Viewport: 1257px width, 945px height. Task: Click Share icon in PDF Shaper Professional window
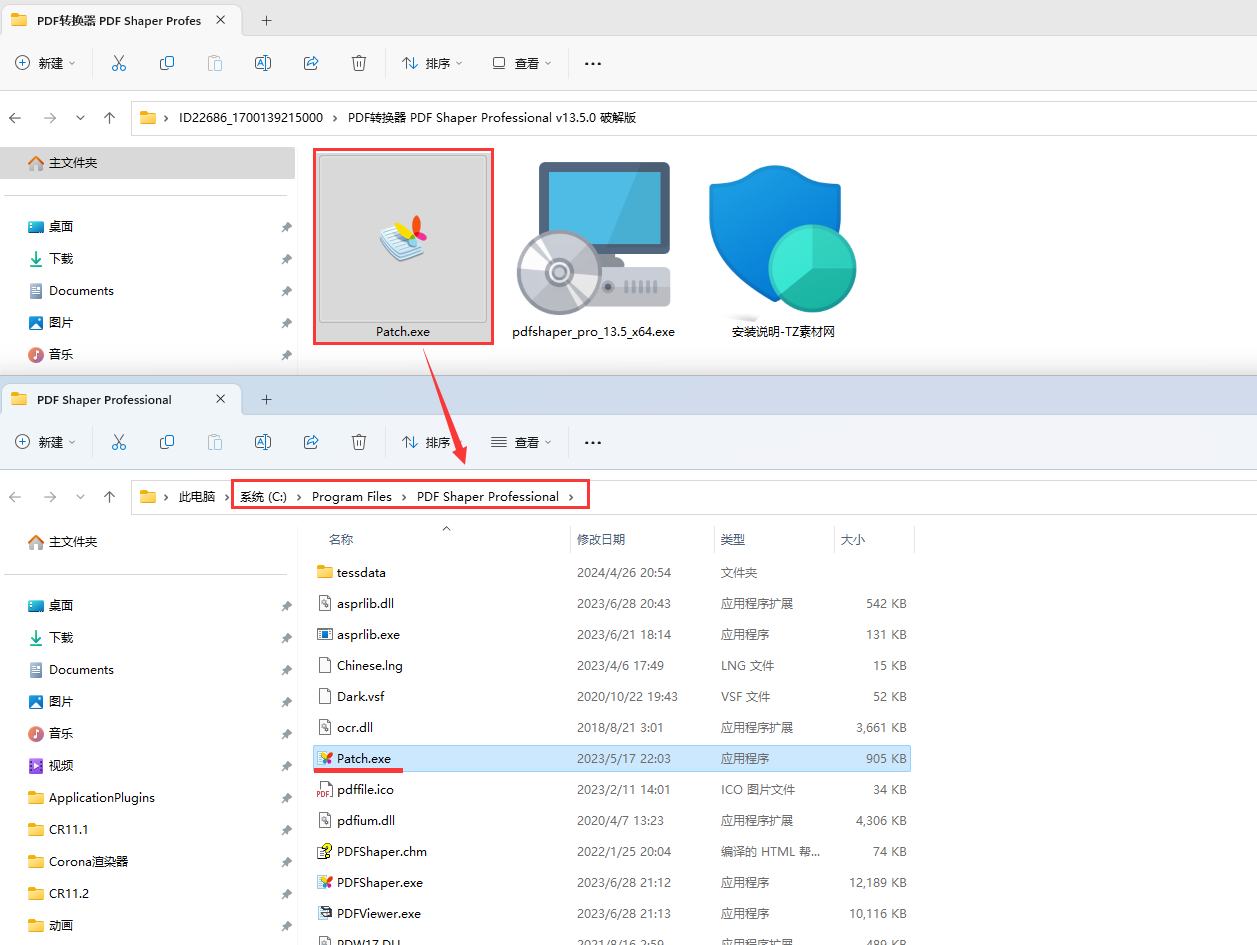[x=311, y=442]
